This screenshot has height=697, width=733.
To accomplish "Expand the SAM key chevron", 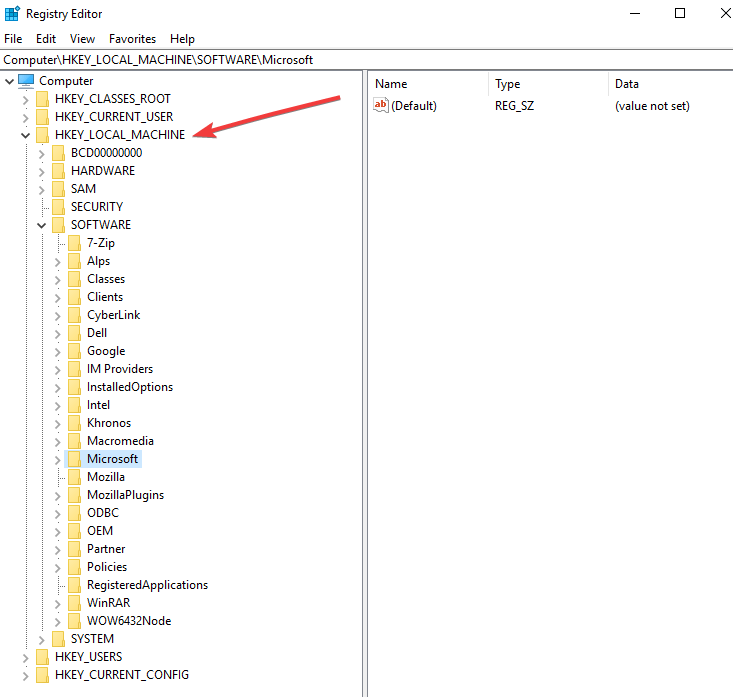I will point(42,189).
